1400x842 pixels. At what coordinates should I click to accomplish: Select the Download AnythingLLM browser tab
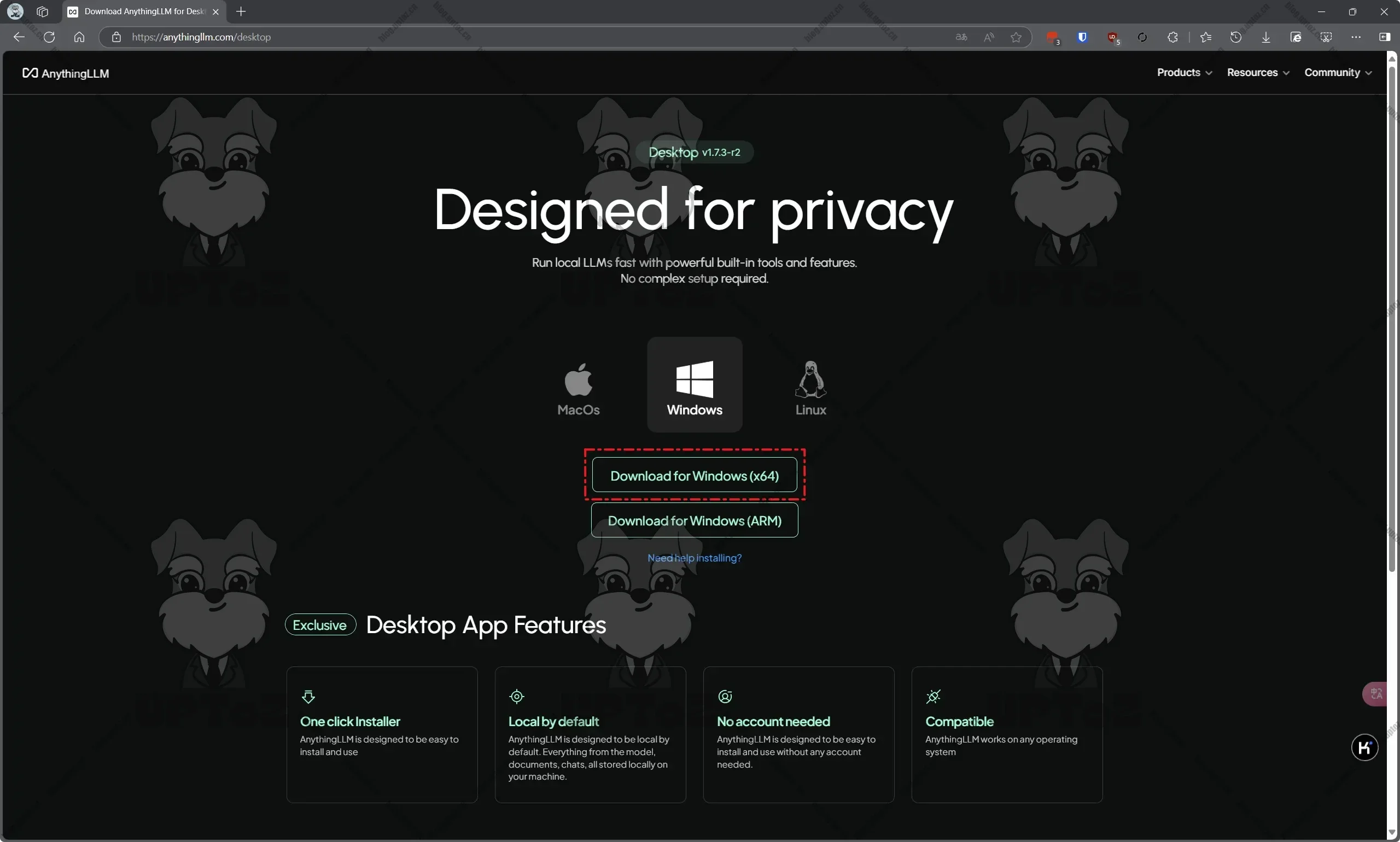144,11
